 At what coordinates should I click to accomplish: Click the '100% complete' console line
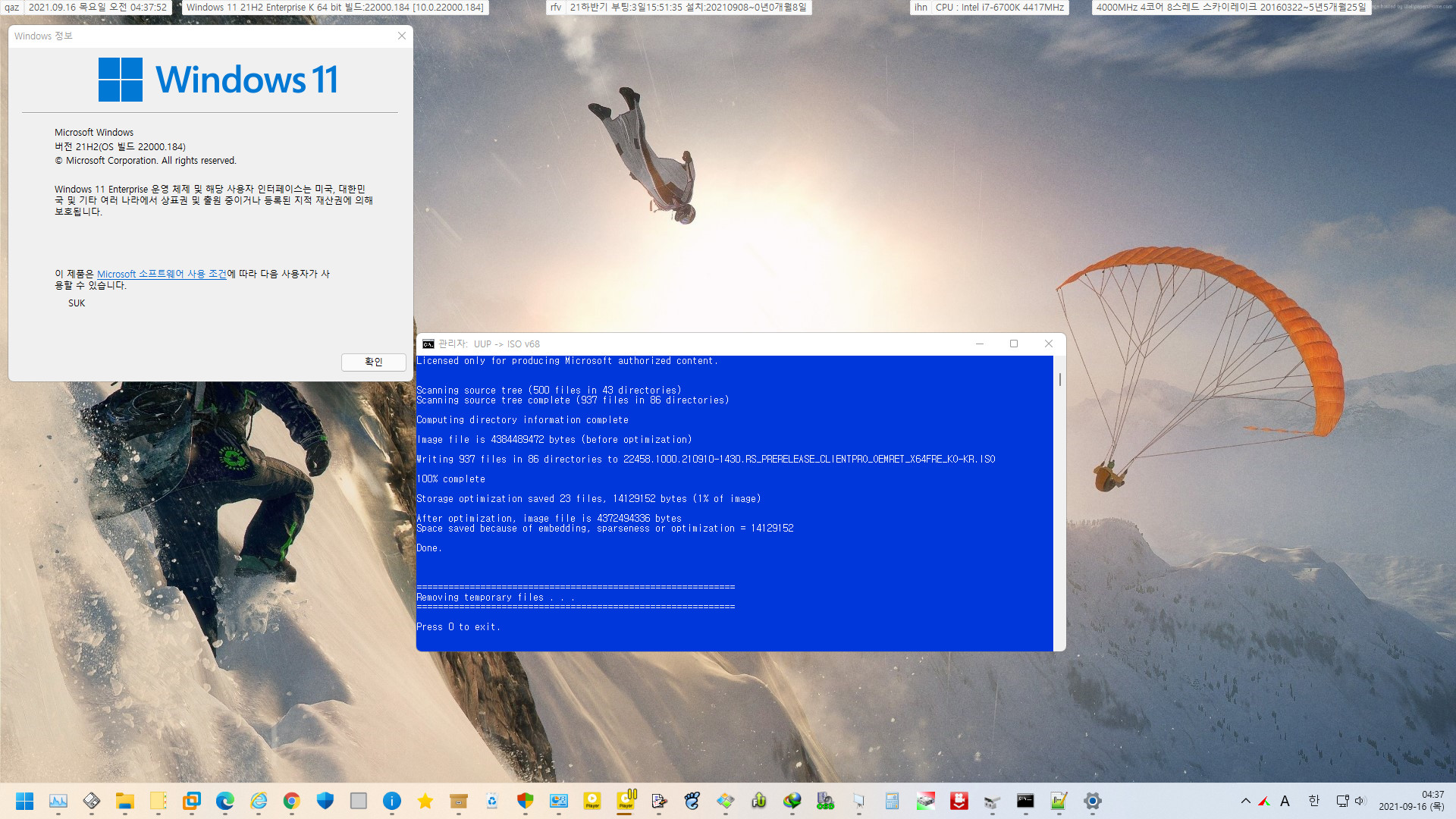pos(450,479)
